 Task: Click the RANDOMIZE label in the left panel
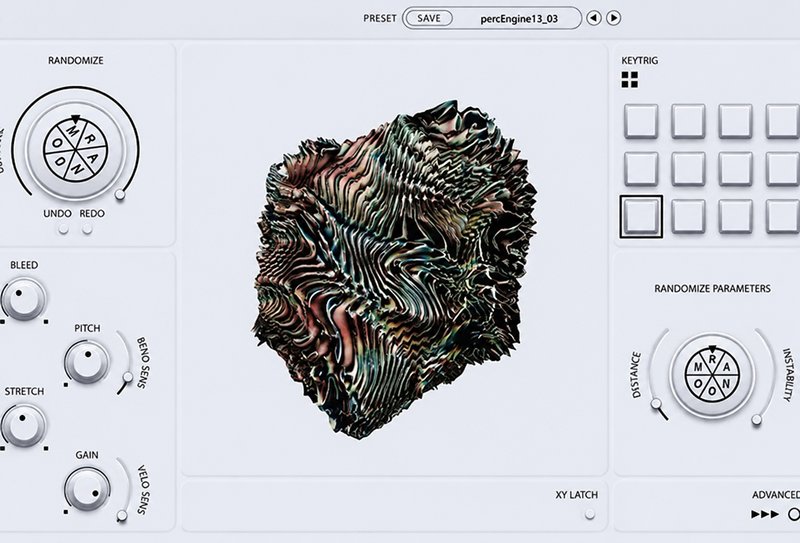76,60
